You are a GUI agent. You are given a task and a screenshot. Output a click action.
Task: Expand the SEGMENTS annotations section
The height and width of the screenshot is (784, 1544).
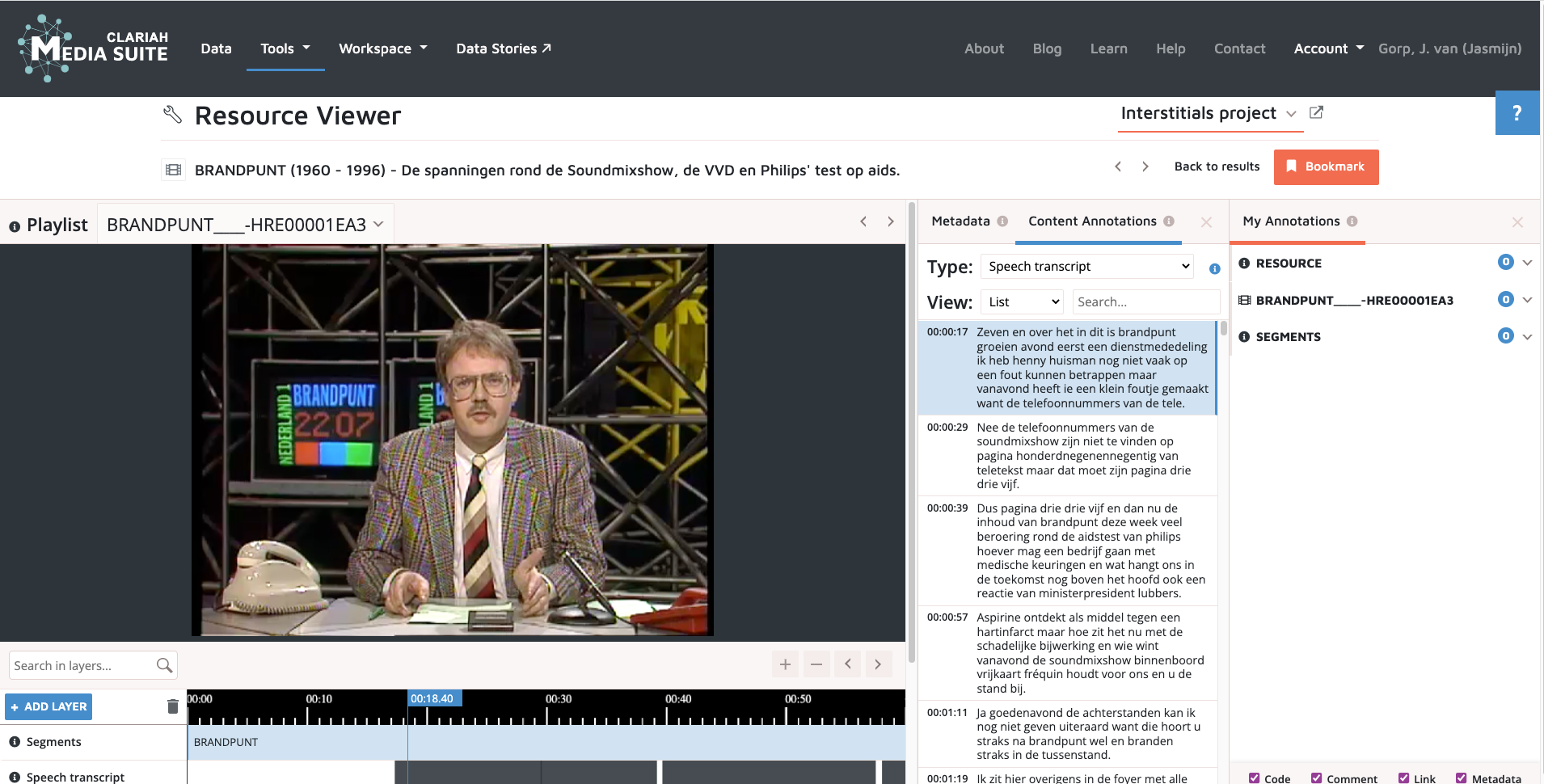click(x=1527, y=336)
